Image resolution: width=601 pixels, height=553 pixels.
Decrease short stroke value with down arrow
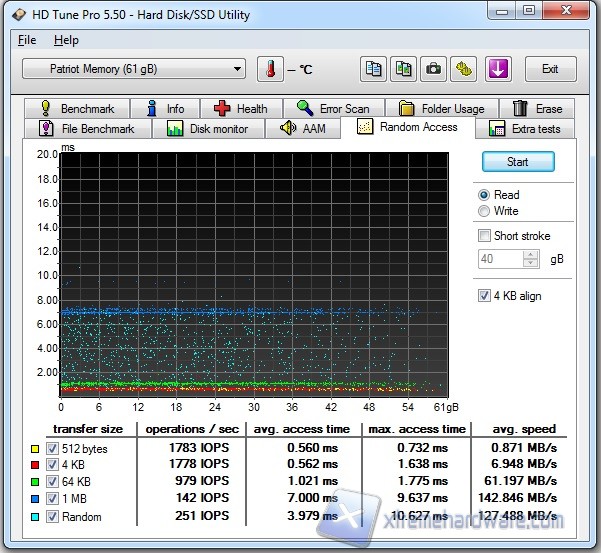(x=531, y=263)
